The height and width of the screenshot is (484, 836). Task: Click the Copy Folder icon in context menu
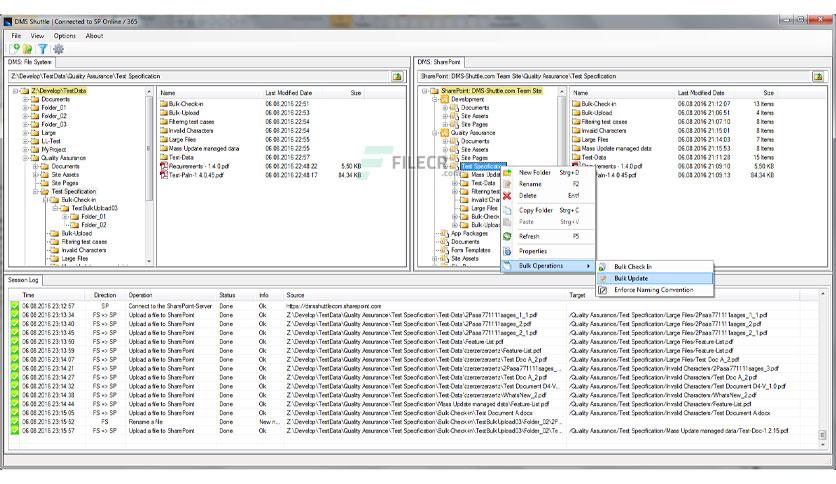(507, 211)
